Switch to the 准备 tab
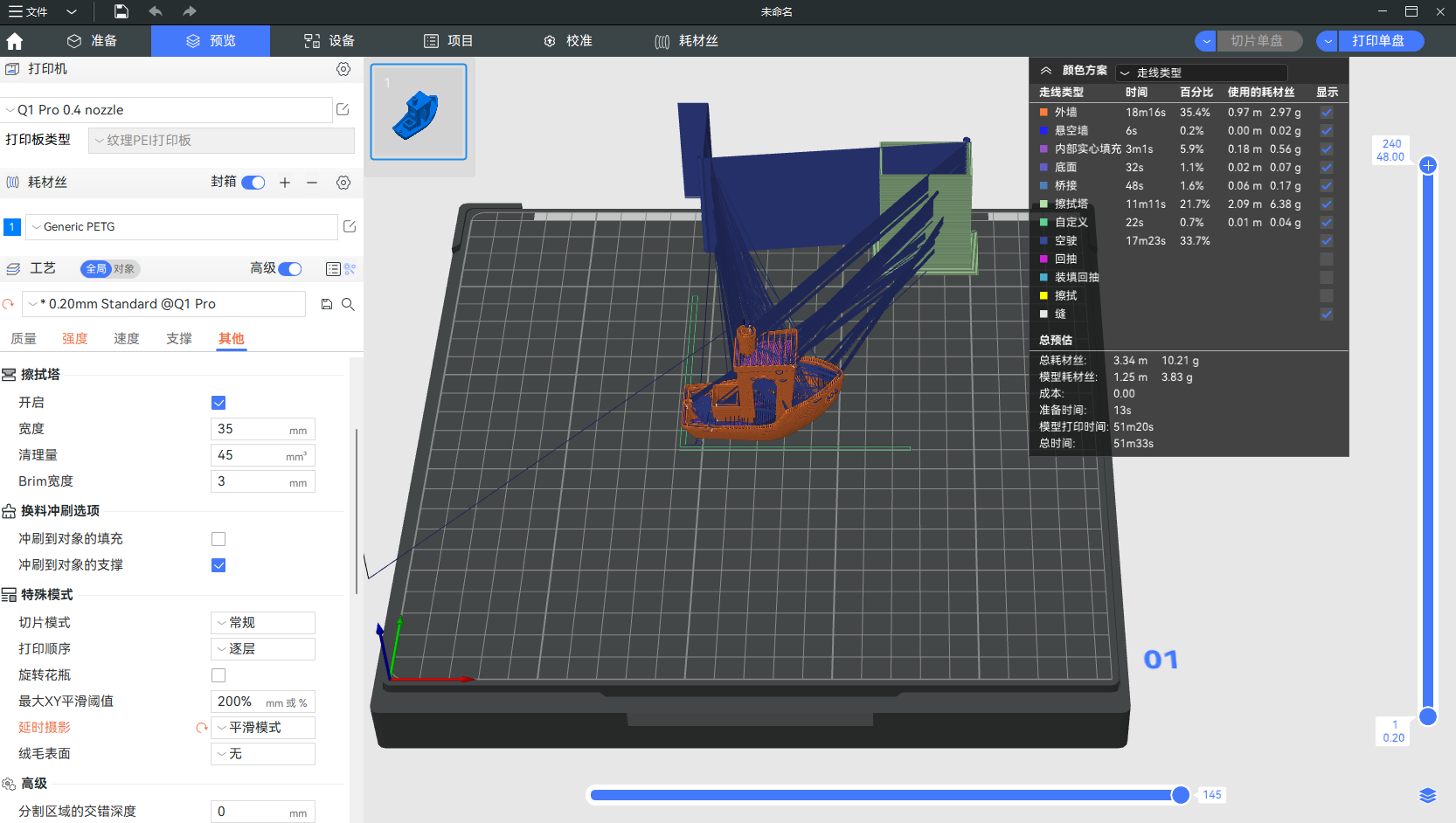 coord(92,41)
